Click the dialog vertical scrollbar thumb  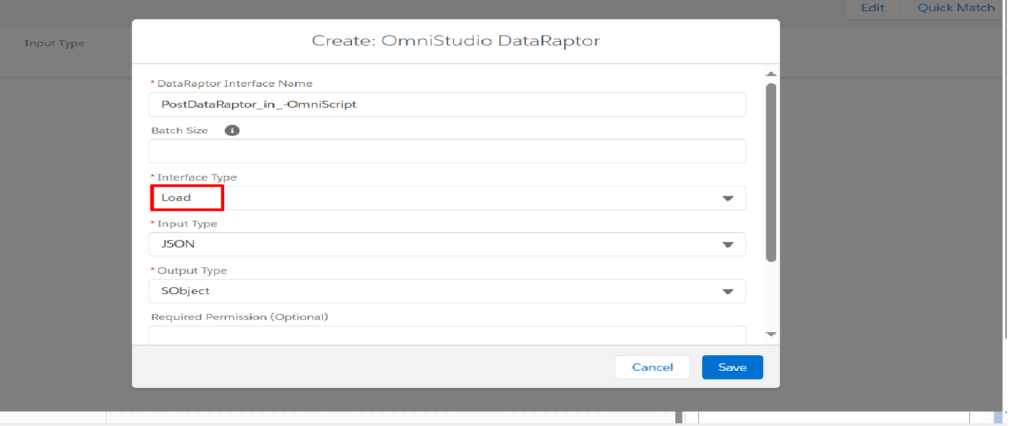point(771,172)
